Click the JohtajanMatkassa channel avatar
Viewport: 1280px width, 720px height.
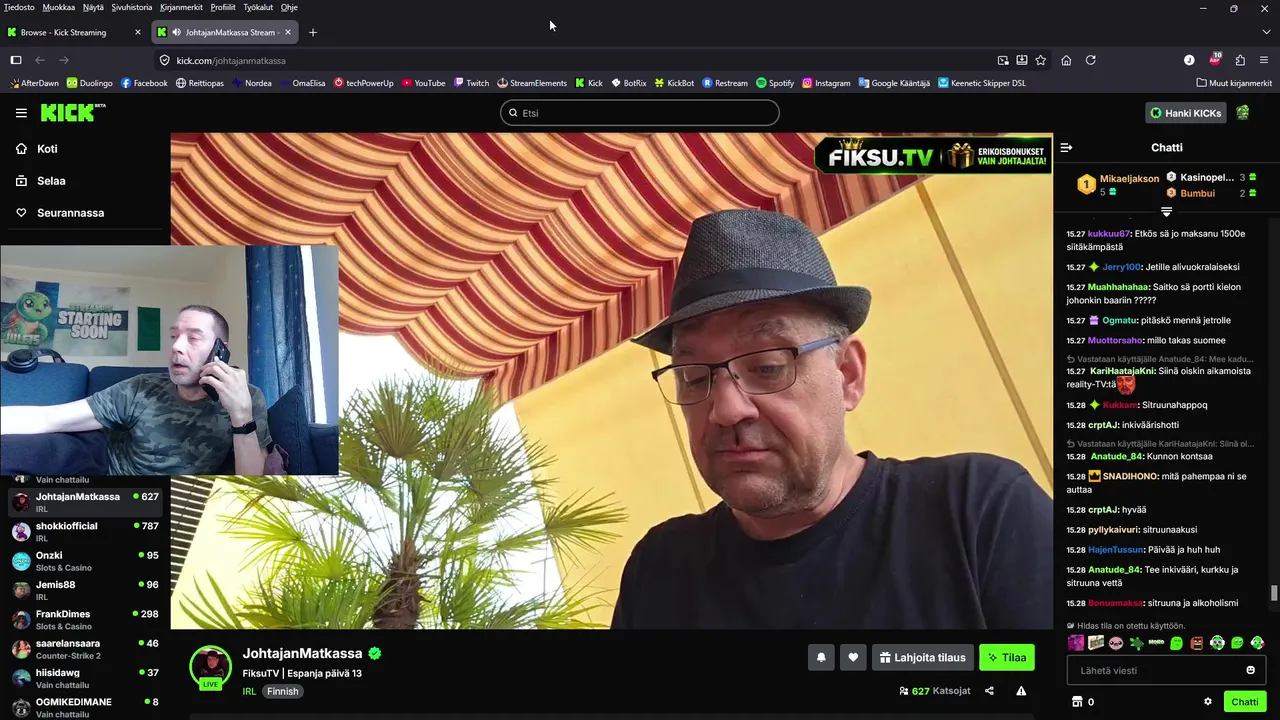tap(210, 666)
